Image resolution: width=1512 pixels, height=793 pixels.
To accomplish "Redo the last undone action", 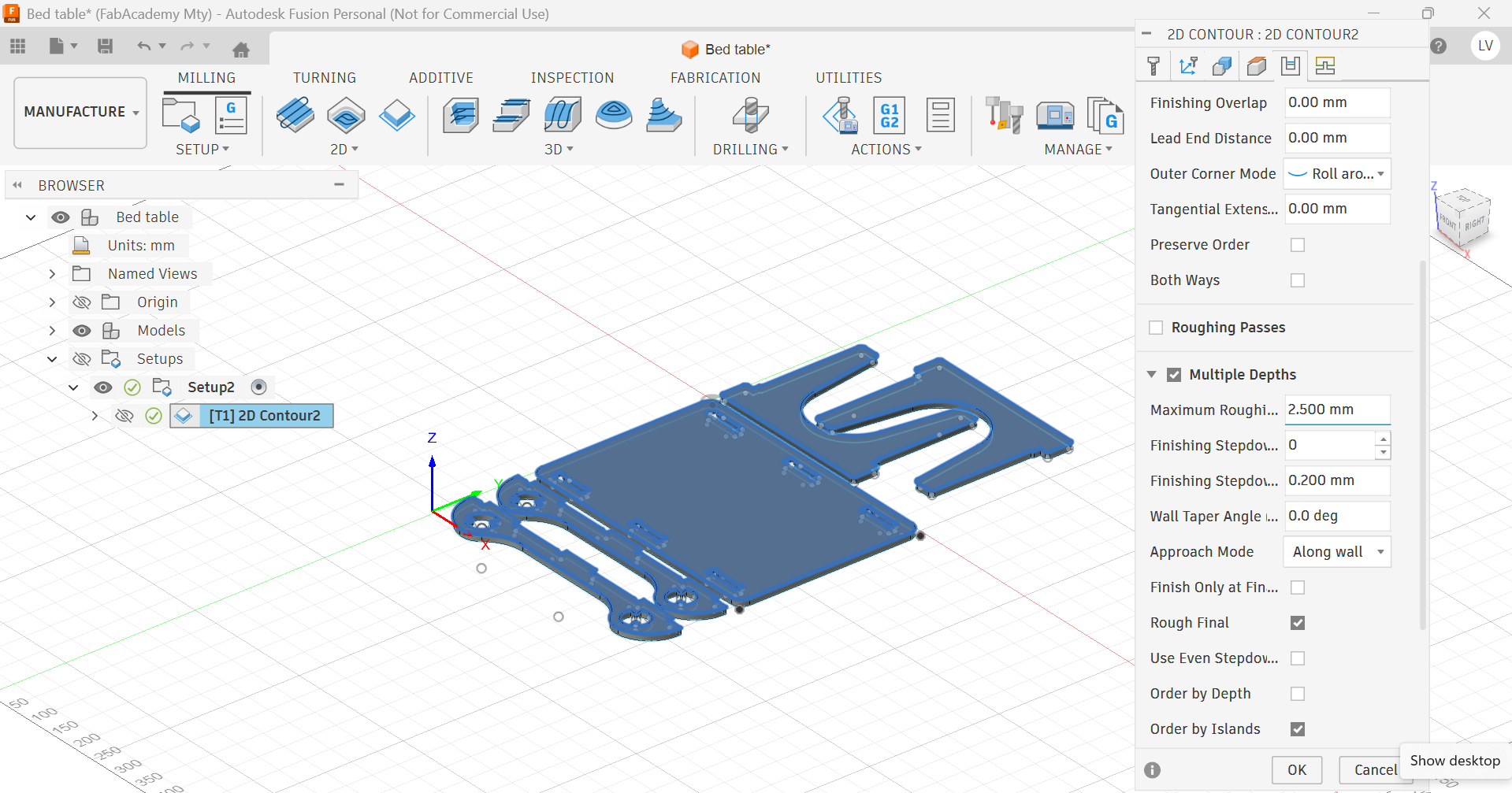I will tap(188, 46).
